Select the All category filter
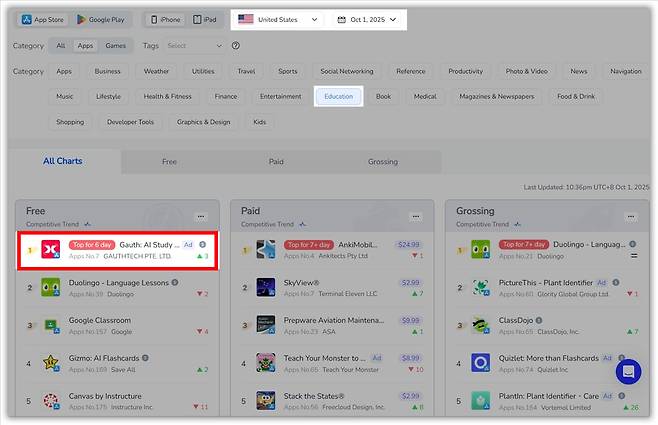This screenshot has height=425, width=658. click(x=61, y=46)
